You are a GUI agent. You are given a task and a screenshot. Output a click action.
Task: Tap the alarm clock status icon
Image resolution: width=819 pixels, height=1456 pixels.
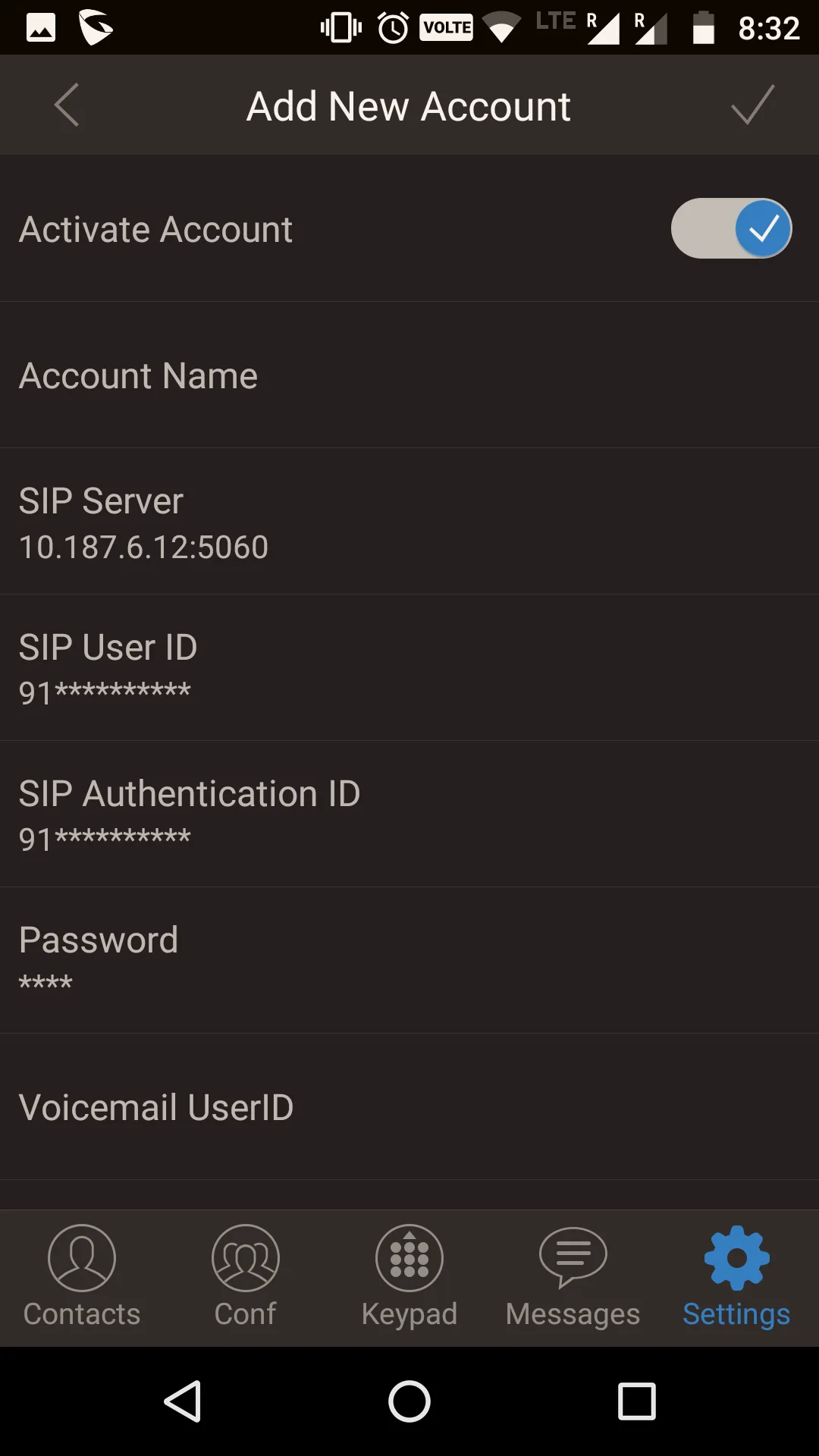point(393,28)
